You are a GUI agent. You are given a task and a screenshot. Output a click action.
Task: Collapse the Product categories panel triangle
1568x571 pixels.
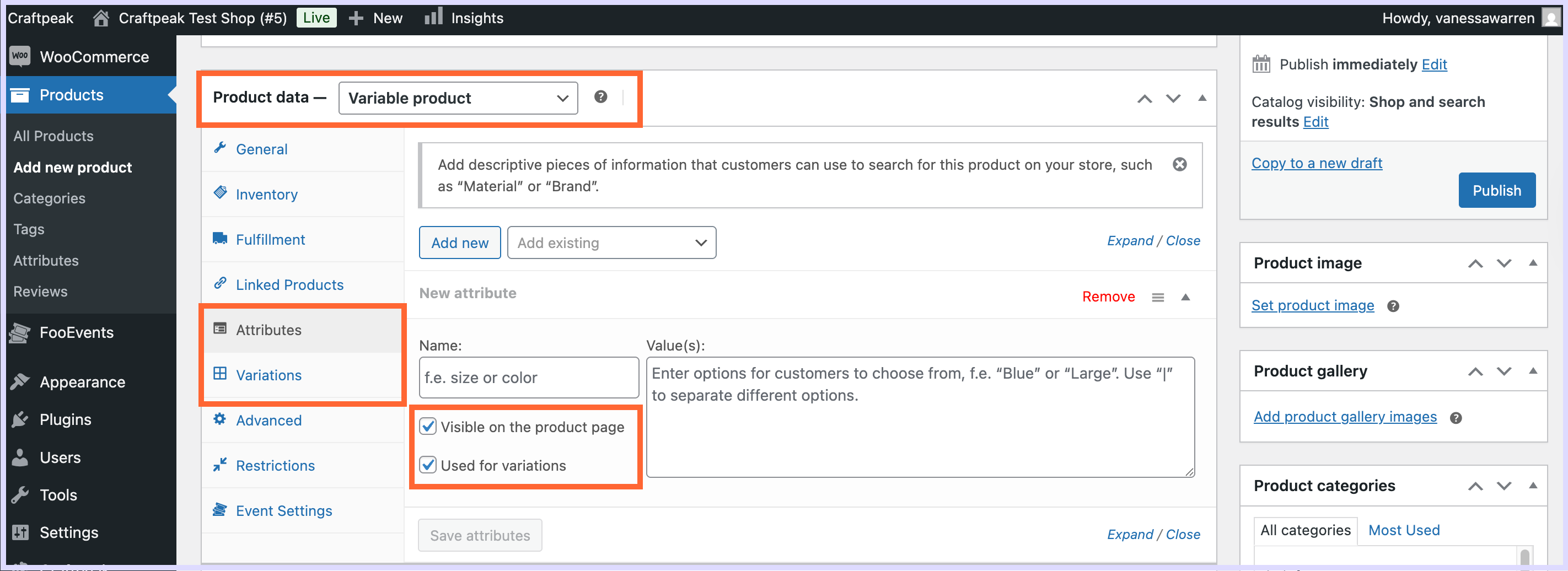(1533, 485)
